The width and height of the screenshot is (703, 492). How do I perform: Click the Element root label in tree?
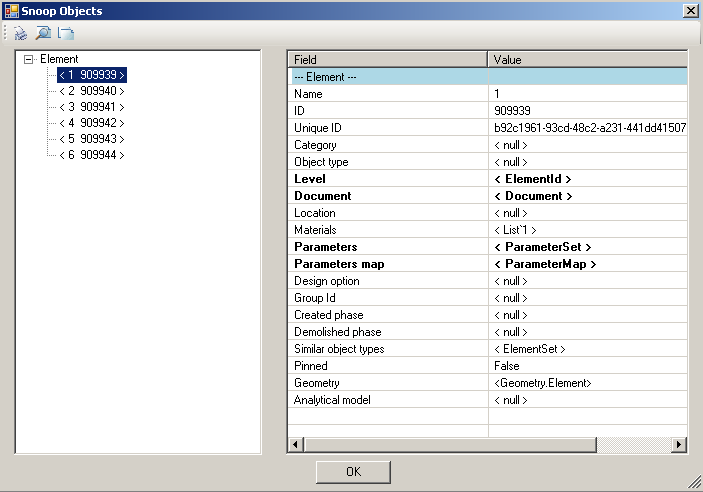[59, 59]
